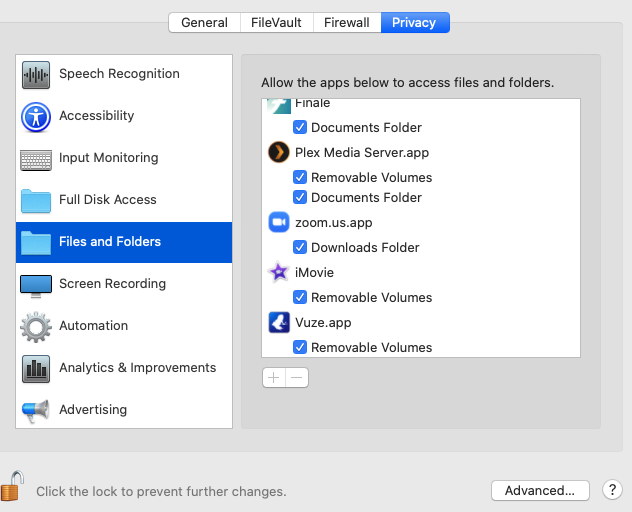Viewport: 632px width, 512px height.
Task: Disable Documents Folder under Plex Media Server
Action: [300, 198]
